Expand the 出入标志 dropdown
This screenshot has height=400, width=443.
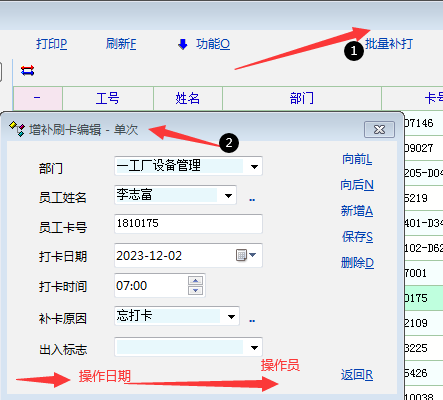click(254, 347)
